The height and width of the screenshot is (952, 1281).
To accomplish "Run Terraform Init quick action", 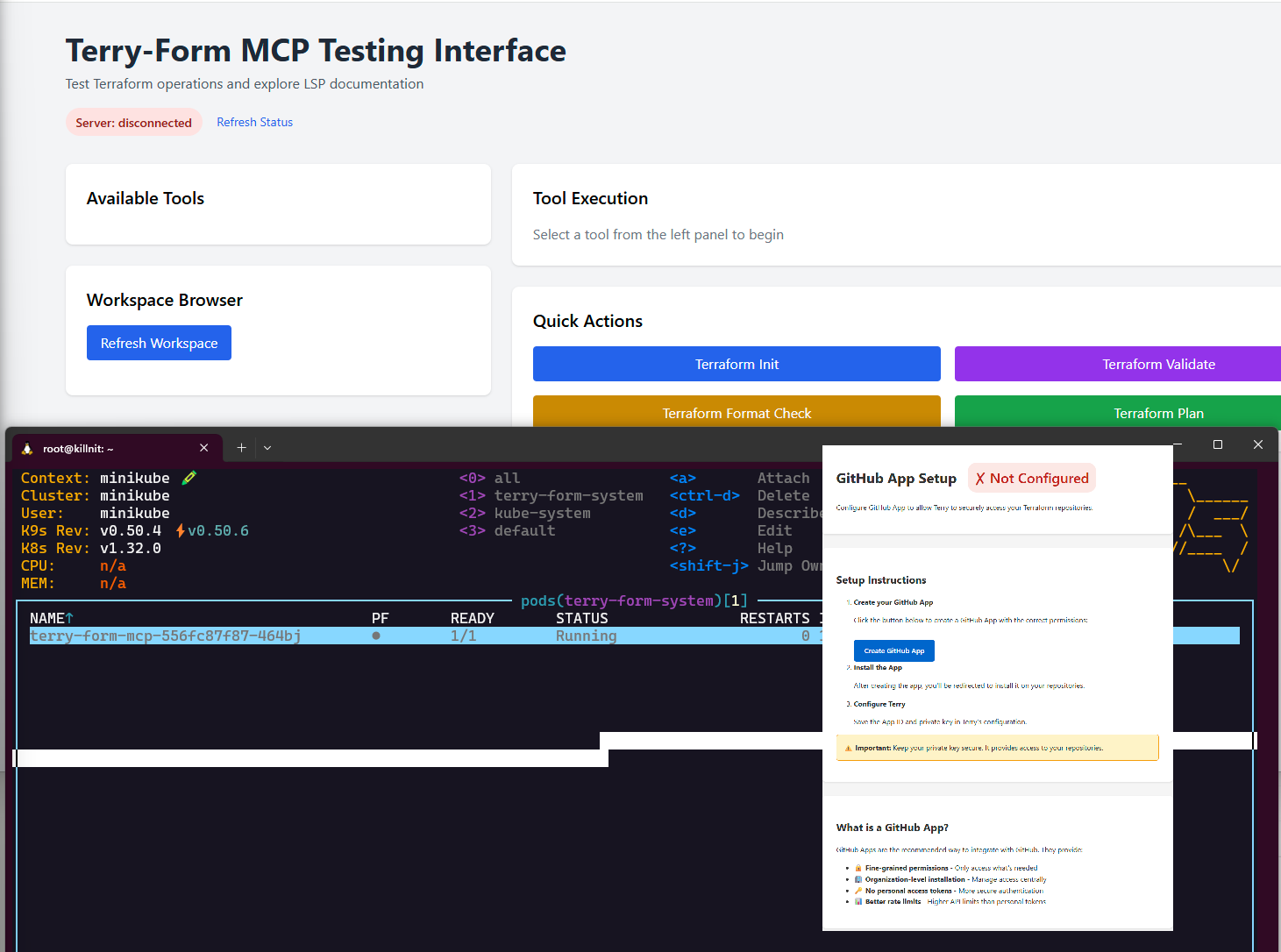I will click(736, 364).
